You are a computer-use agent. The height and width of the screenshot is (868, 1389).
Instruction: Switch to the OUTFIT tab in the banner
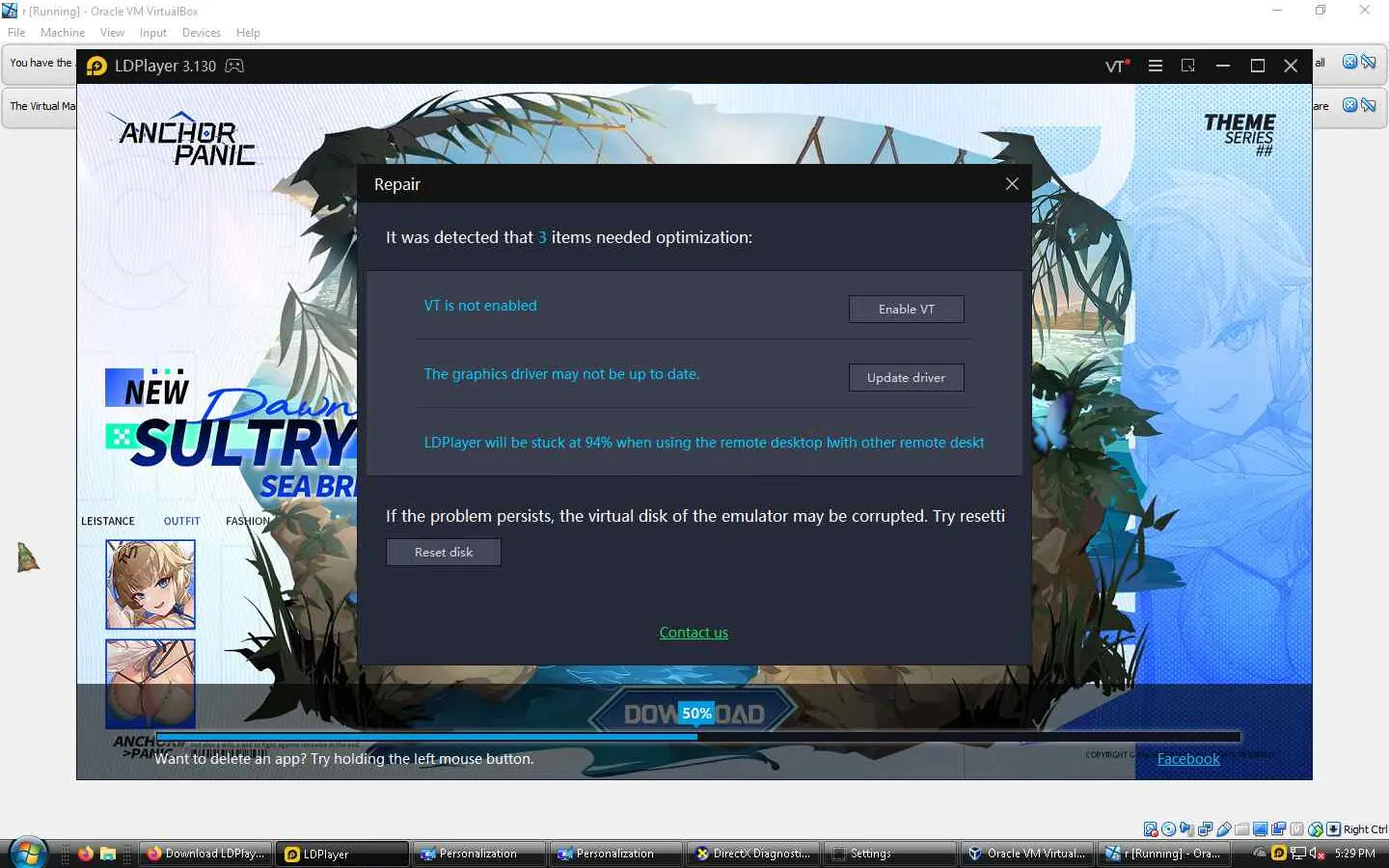point(182,521)
